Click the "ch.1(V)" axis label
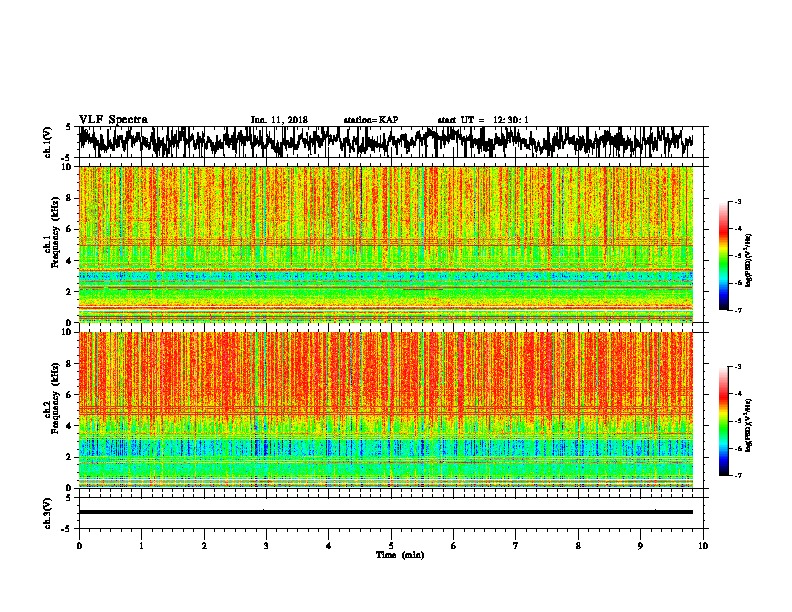The image size is (792, 612). click(48, 142)
